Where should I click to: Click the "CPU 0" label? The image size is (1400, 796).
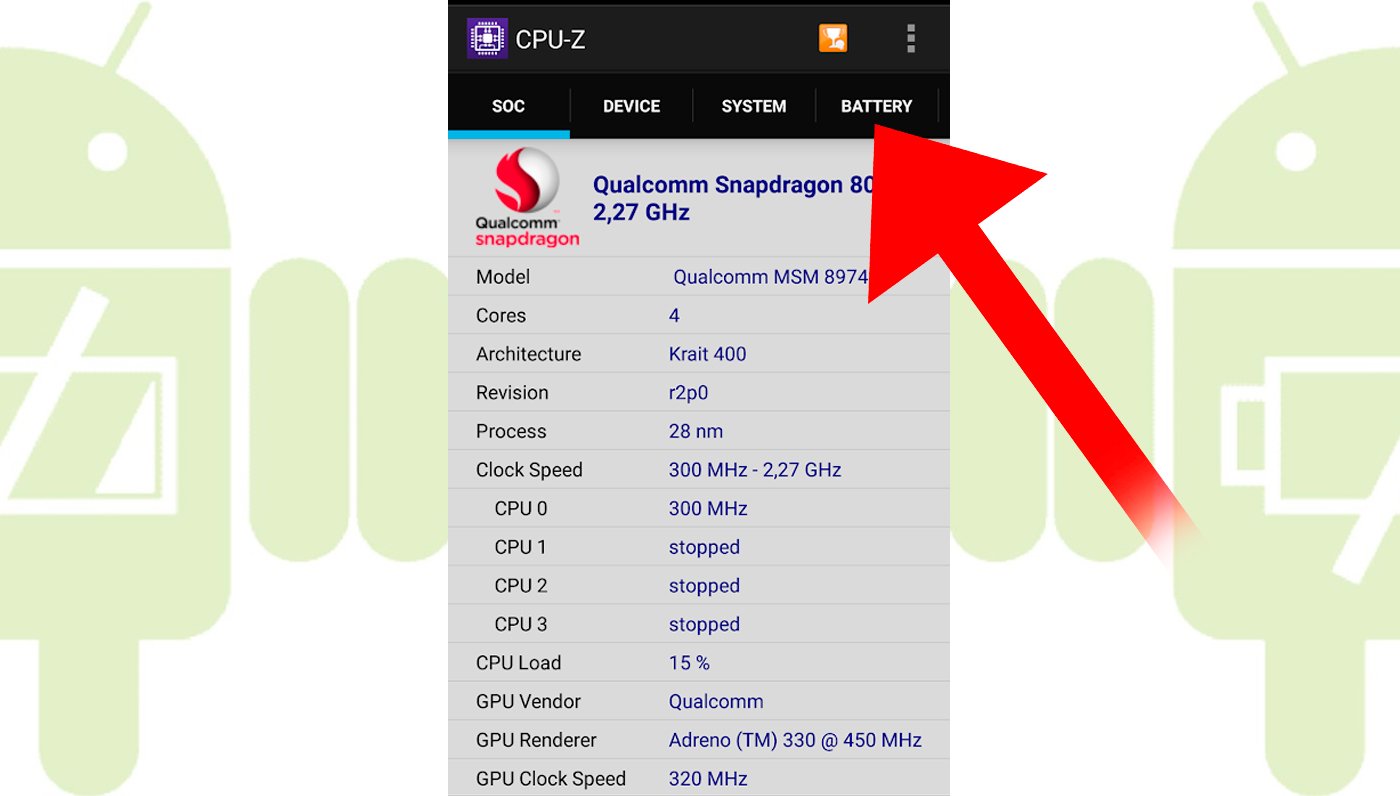(521, 508)
